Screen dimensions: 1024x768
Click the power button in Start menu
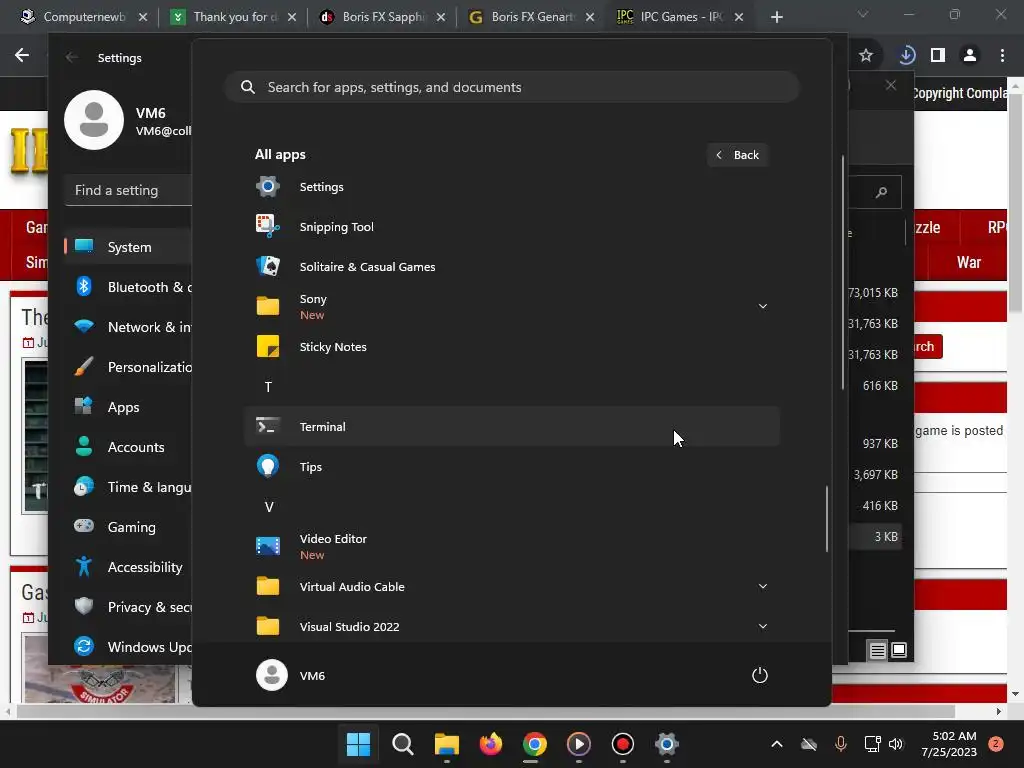(760, 675)
